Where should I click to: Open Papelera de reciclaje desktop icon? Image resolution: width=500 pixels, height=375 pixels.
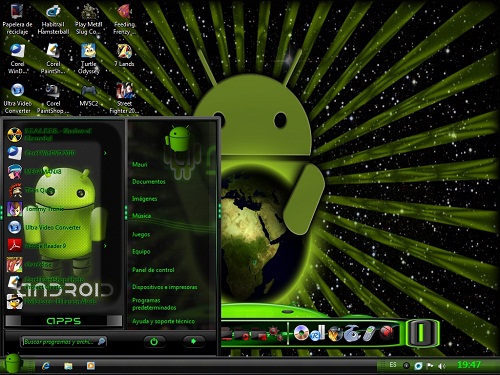[x=17, y=18]
